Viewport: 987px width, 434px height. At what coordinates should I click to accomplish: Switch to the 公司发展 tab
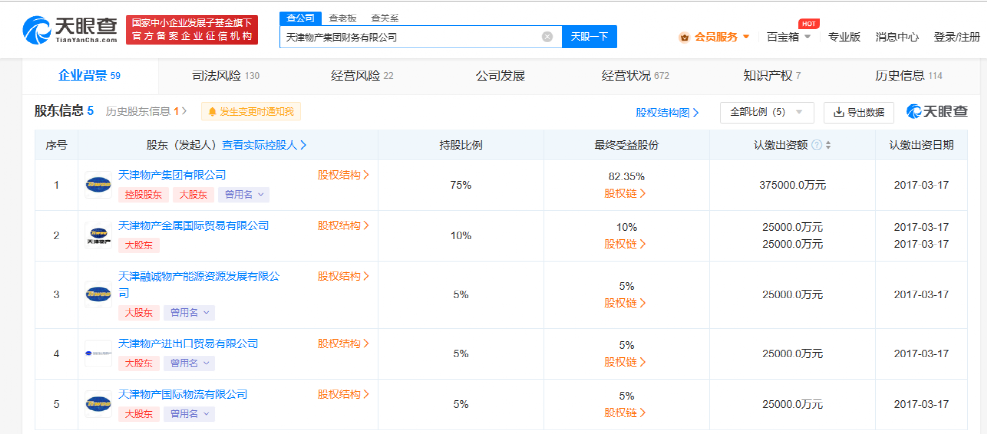click(x=500, y=76)
